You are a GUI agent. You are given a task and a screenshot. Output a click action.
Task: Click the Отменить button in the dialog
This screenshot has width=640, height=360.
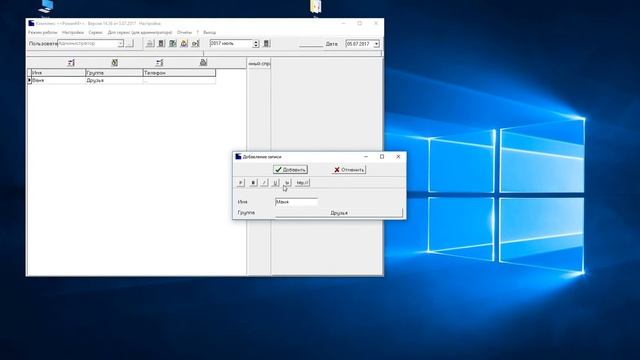click(x=349, y=169)
